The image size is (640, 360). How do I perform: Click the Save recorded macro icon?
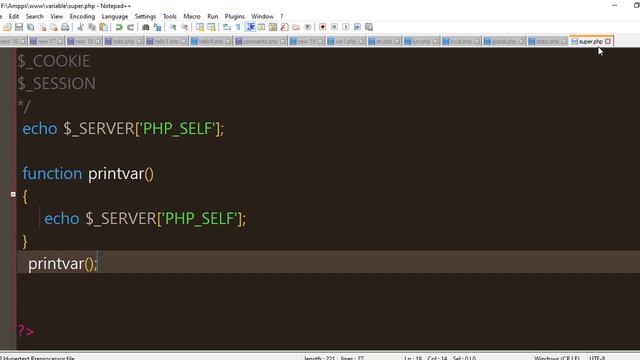[x=369, y=27]
